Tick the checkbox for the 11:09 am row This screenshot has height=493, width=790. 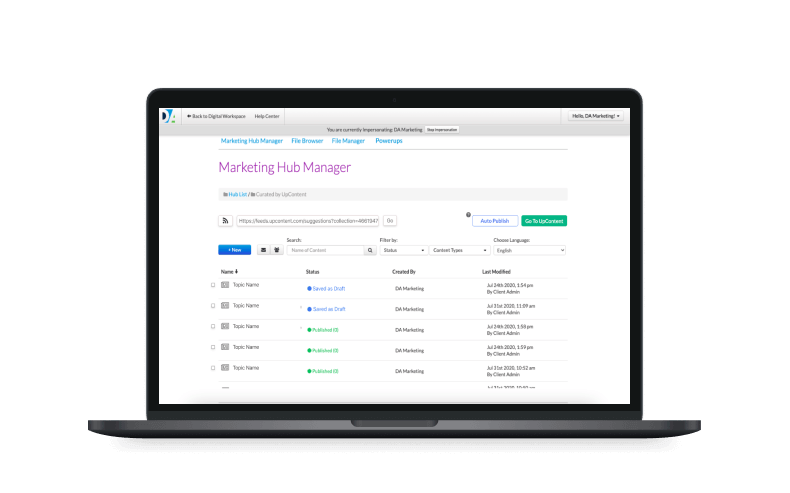(213, 306)
